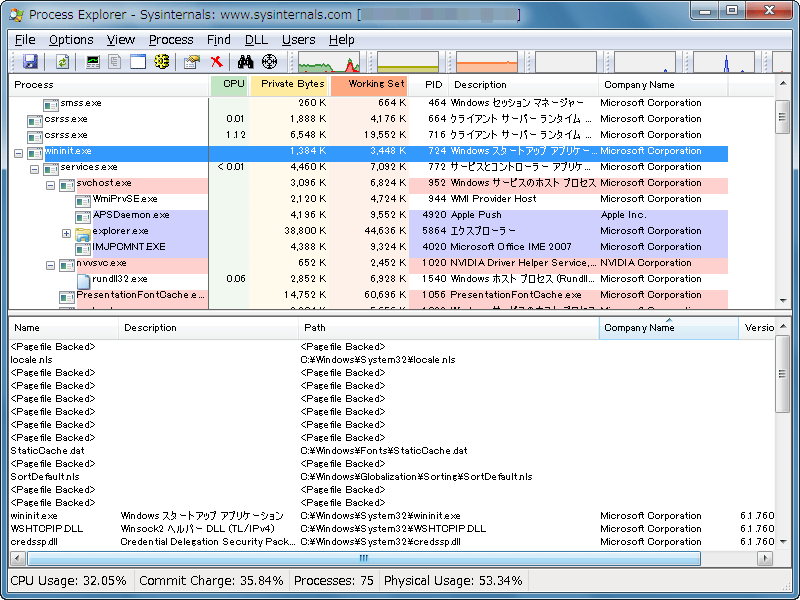This screenshot has width=800, height=600.
Task: Sort processes by the Working Set column
Action: [x=369, y=85]
